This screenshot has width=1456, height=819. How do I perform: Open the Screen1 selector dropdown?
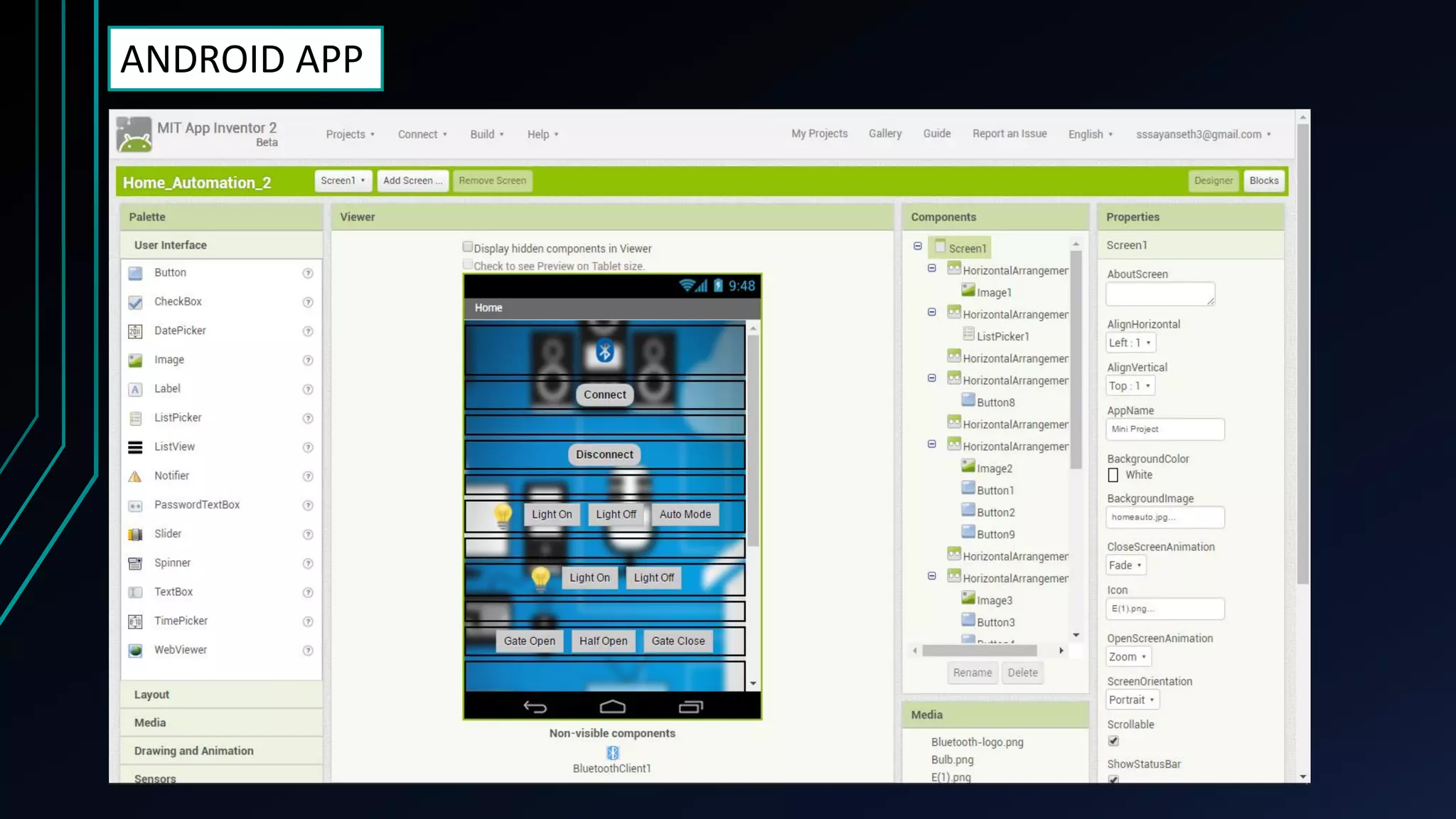pos(343,181)
